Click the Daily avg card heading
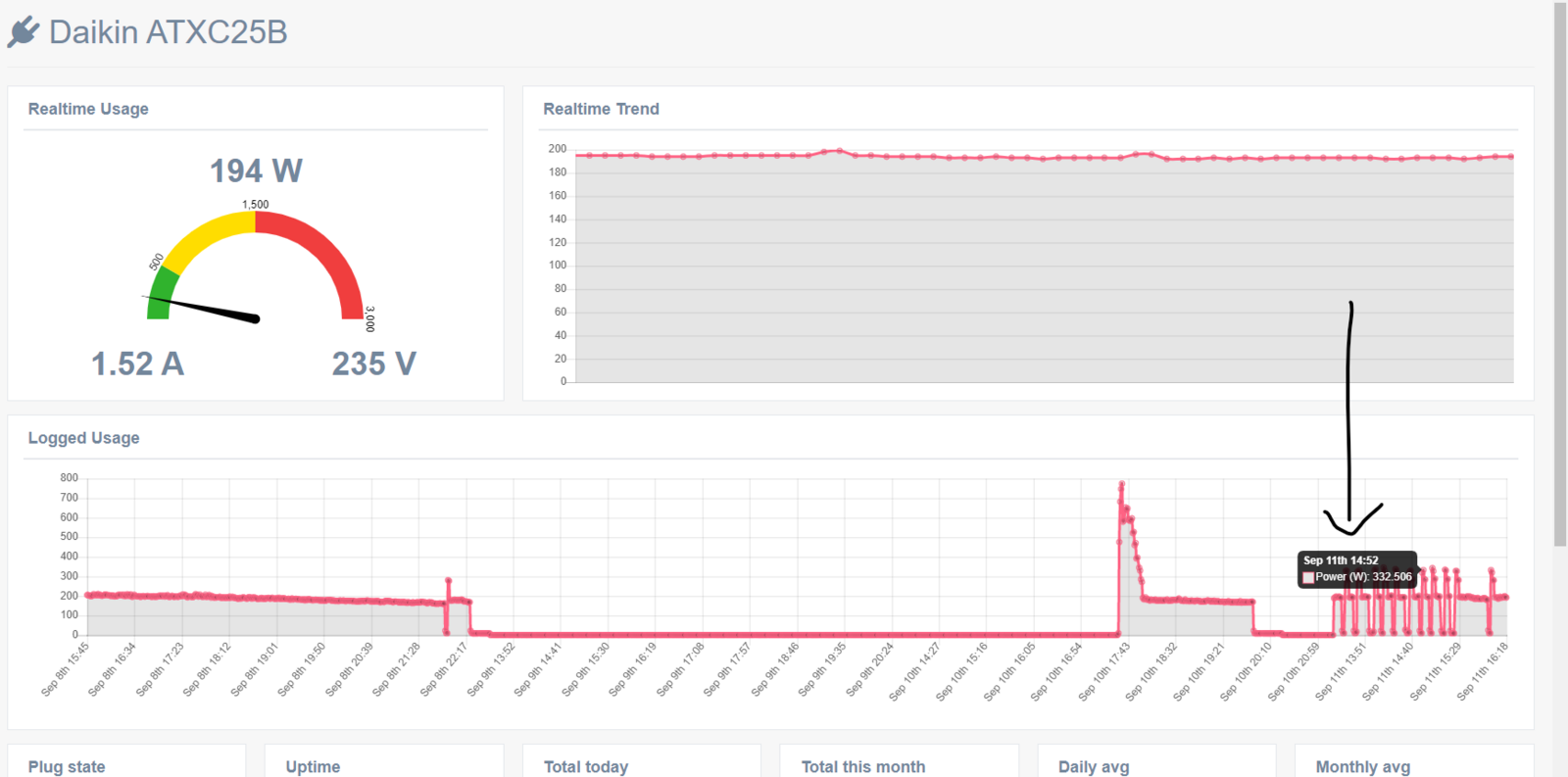1568x777 pixels. [x=1094, y=767]
